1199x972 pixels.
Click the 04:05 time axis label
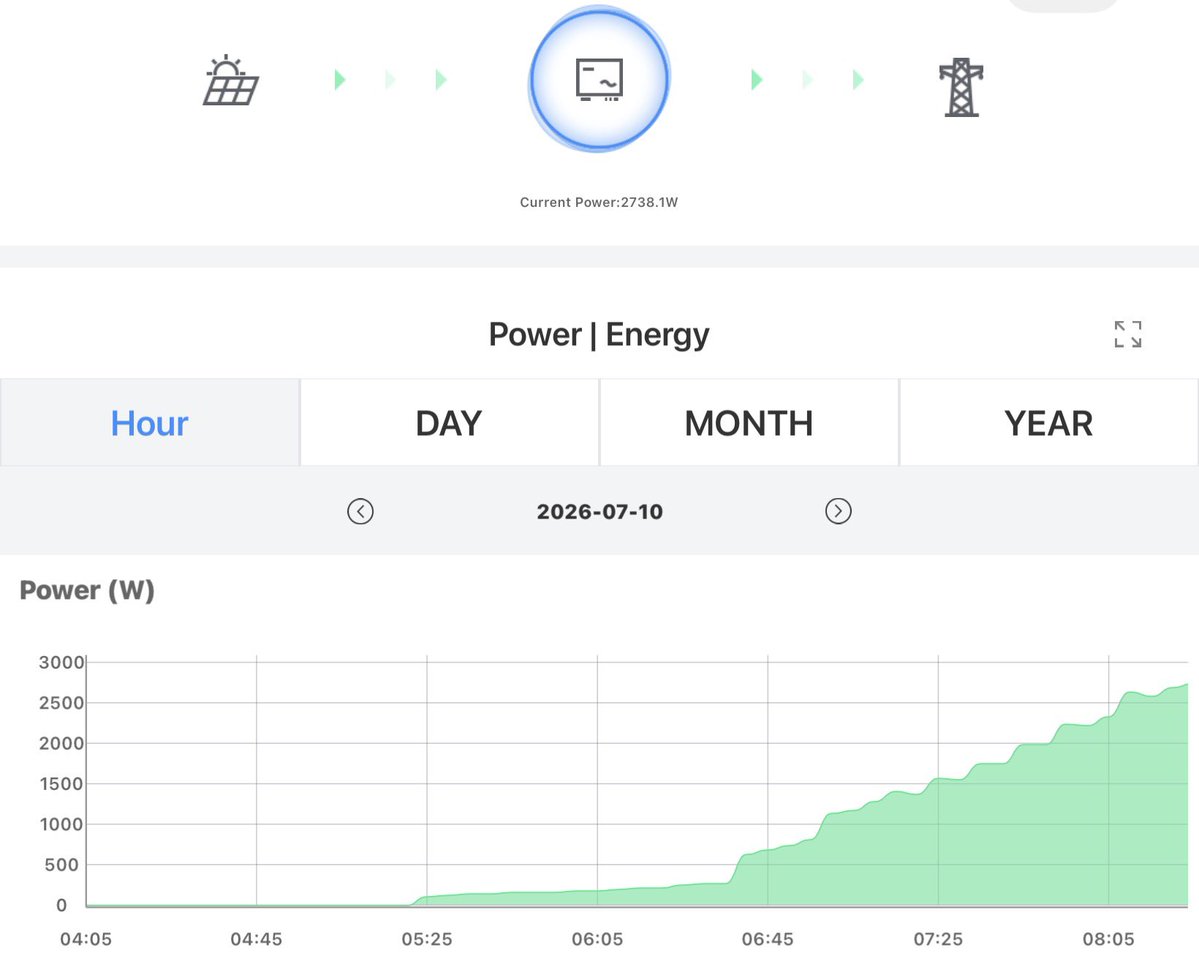point(86,939)
